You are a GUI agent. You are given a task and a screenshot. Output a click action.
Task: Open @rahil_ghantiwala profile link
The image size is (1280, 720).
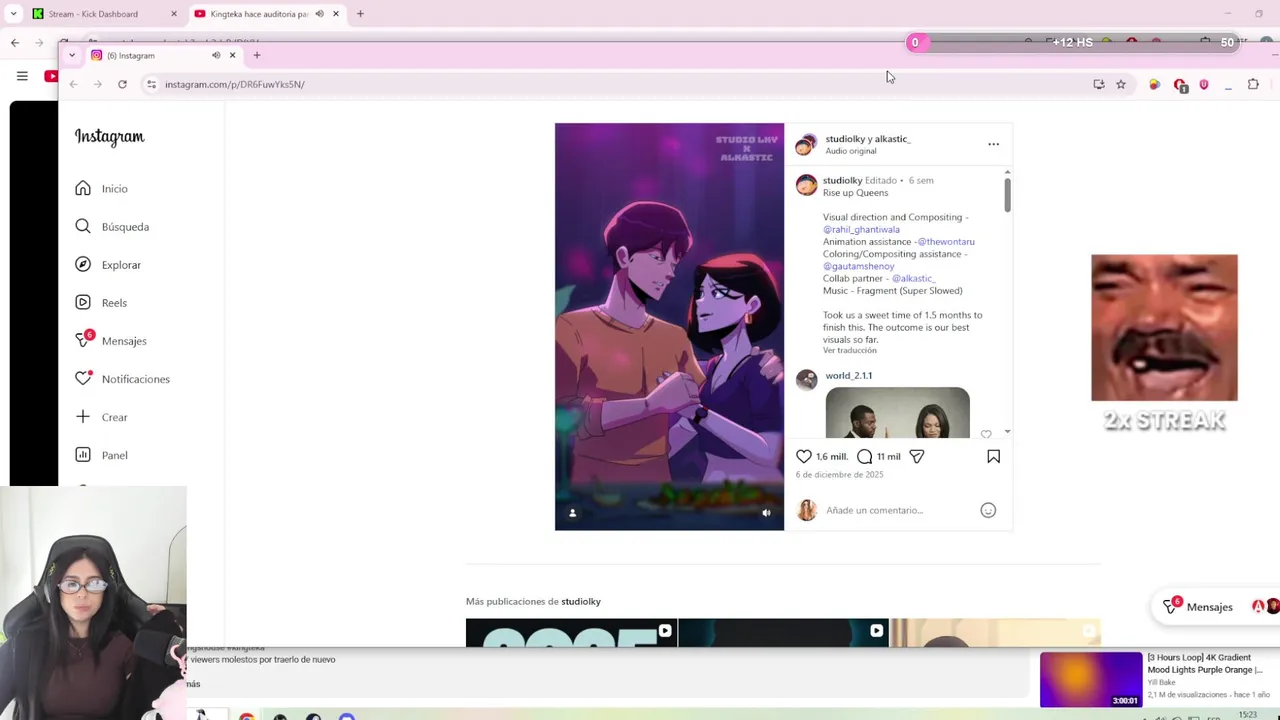(861, 229)
